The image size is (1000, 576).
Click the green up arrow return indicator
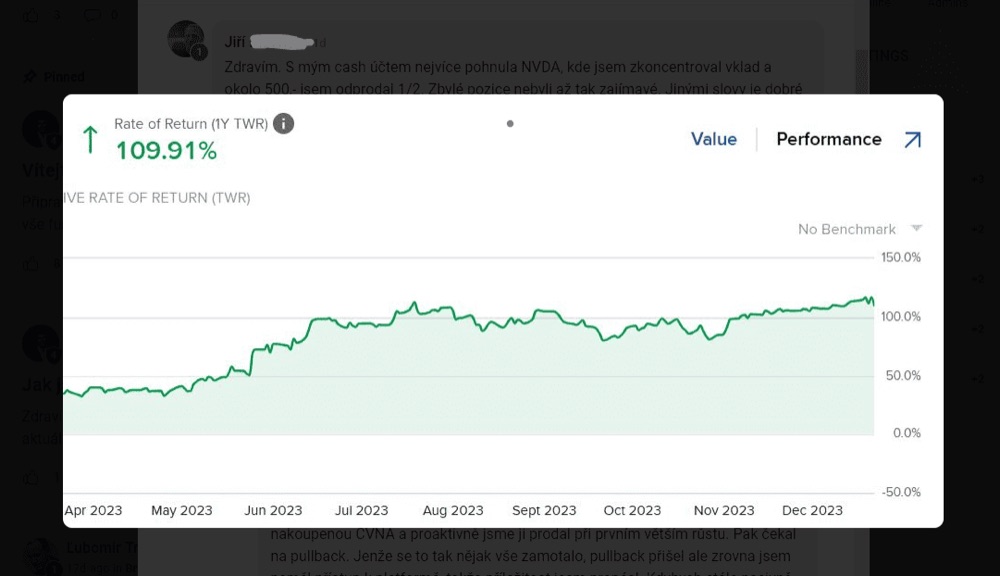pos(91,139)
